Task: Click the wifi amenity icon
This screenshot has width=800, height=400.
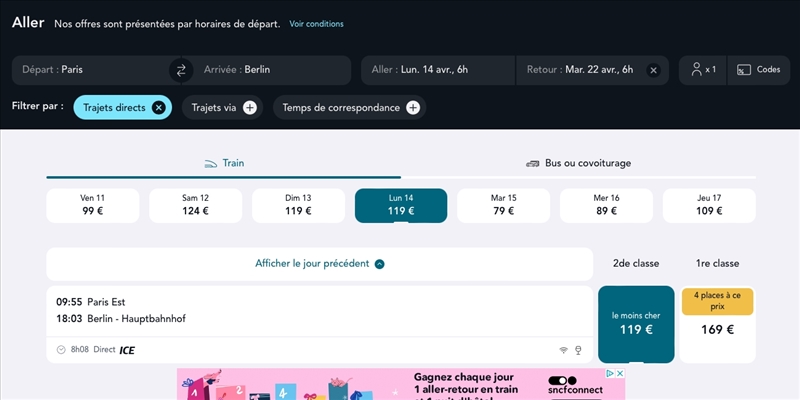Action: pos(563,350)
